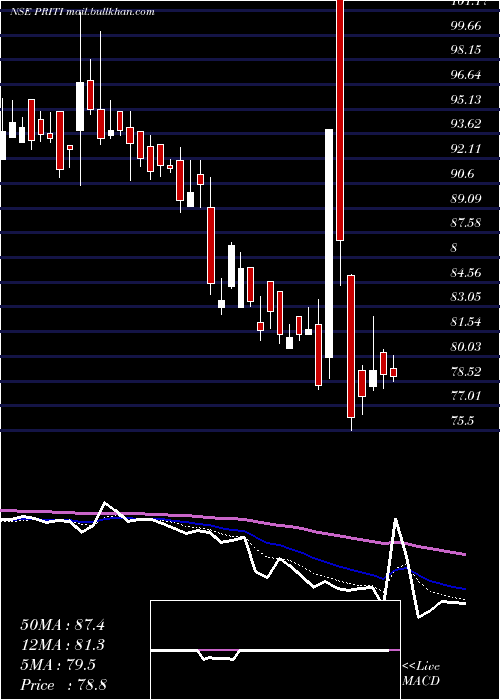Select the 93.62 price axis label
This screenshot has height=700, width=500.
tap(466, 124)
